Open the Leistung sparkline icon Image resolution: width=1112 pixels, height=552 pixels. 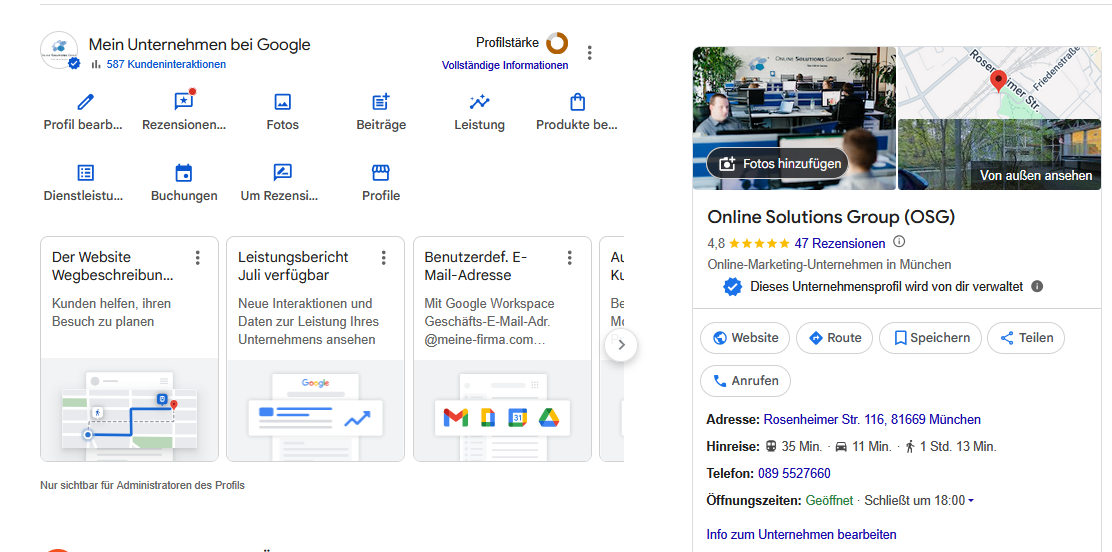pyautogui.click(x=479, y=102)
